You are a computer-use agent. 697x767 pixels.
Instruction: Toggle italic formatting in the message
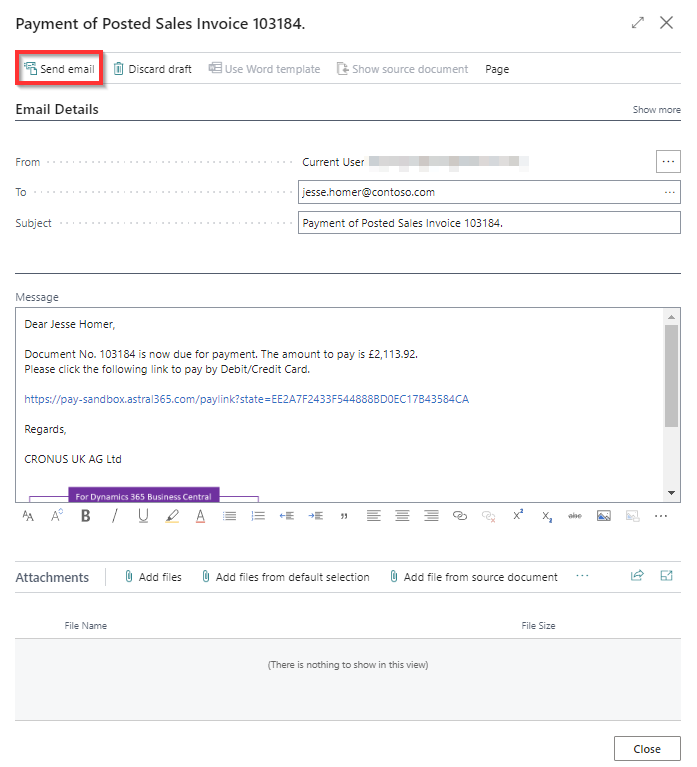[114, 516]
